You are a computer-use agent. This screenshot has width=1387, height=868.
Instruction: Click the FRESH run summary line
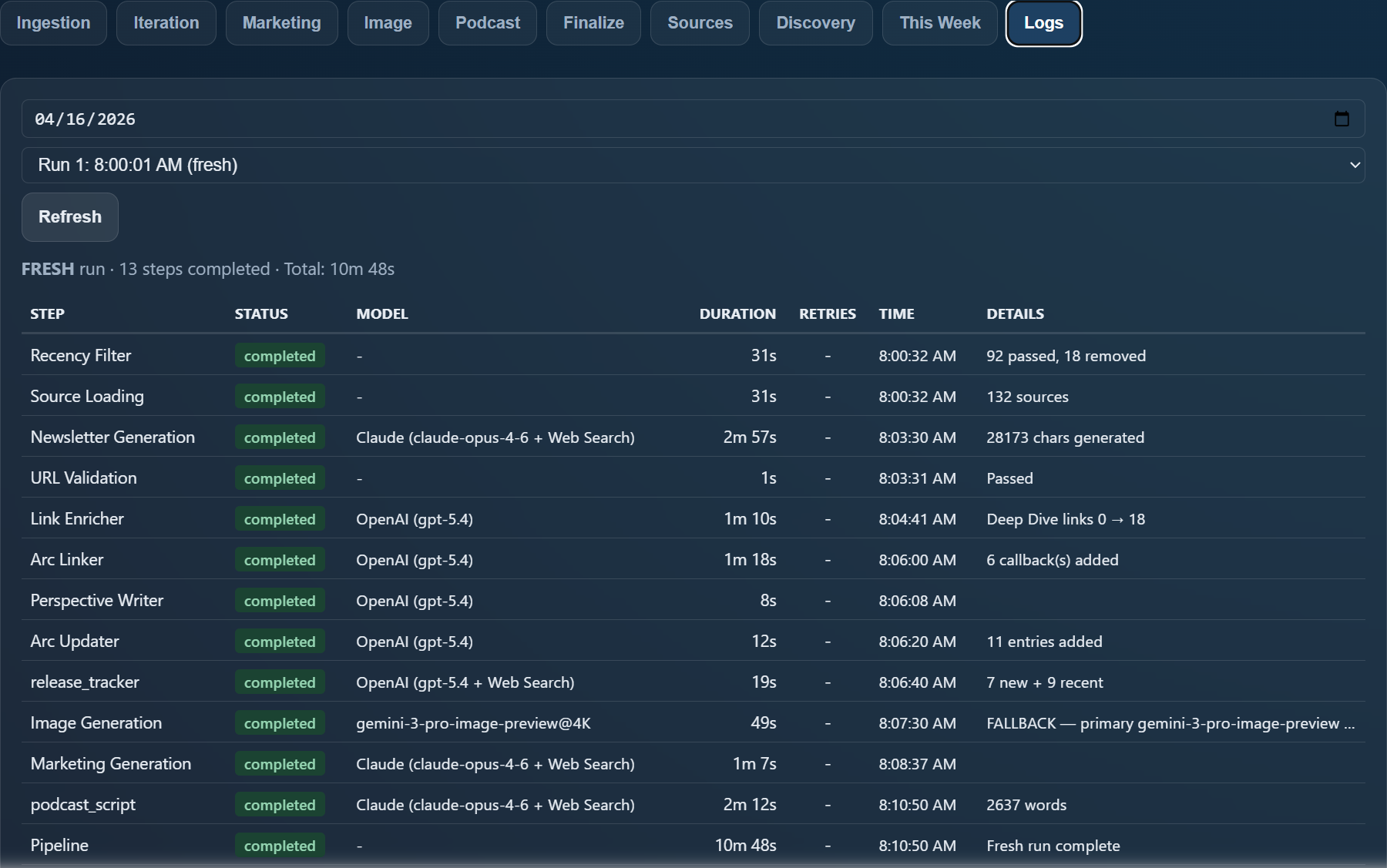pos(208,269)
